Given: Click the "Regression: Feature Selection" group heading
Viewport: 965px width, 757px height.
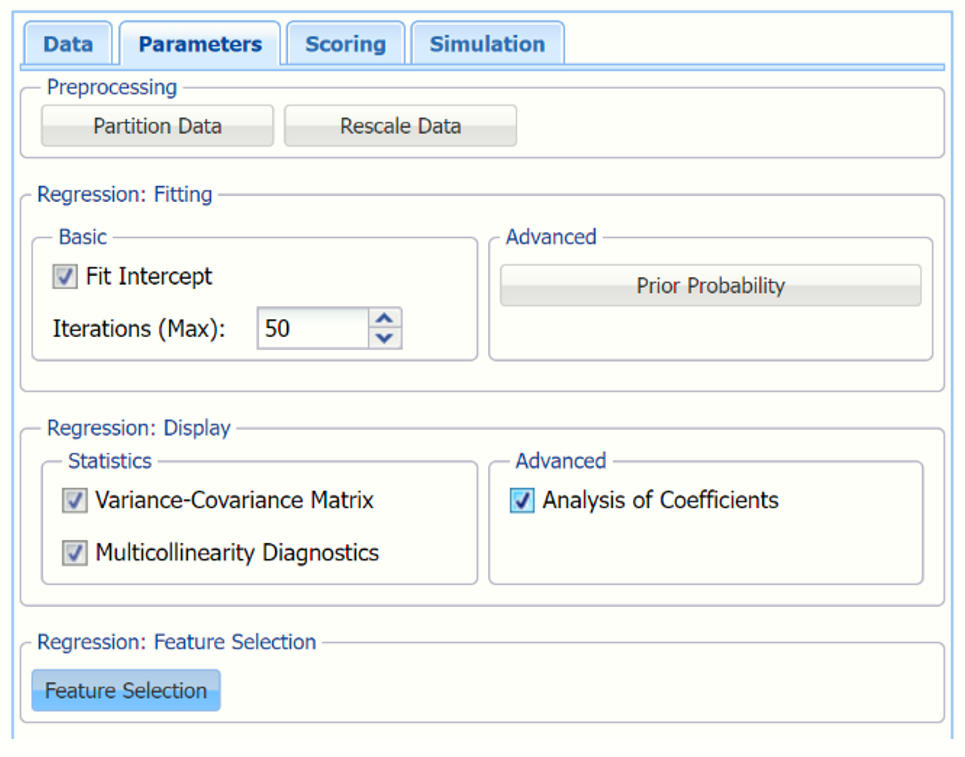Looking at the screenshot, I should [x=177, y=642].
